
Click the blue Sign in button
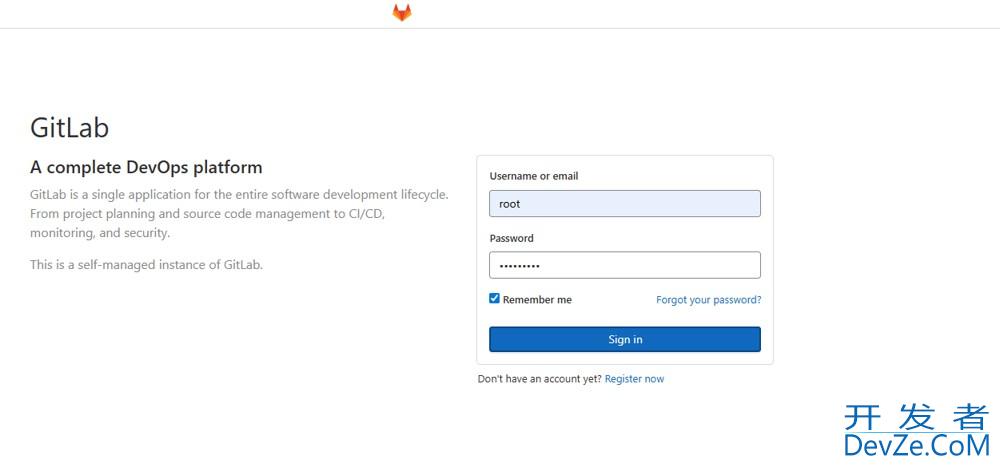(x=624, y=339)
